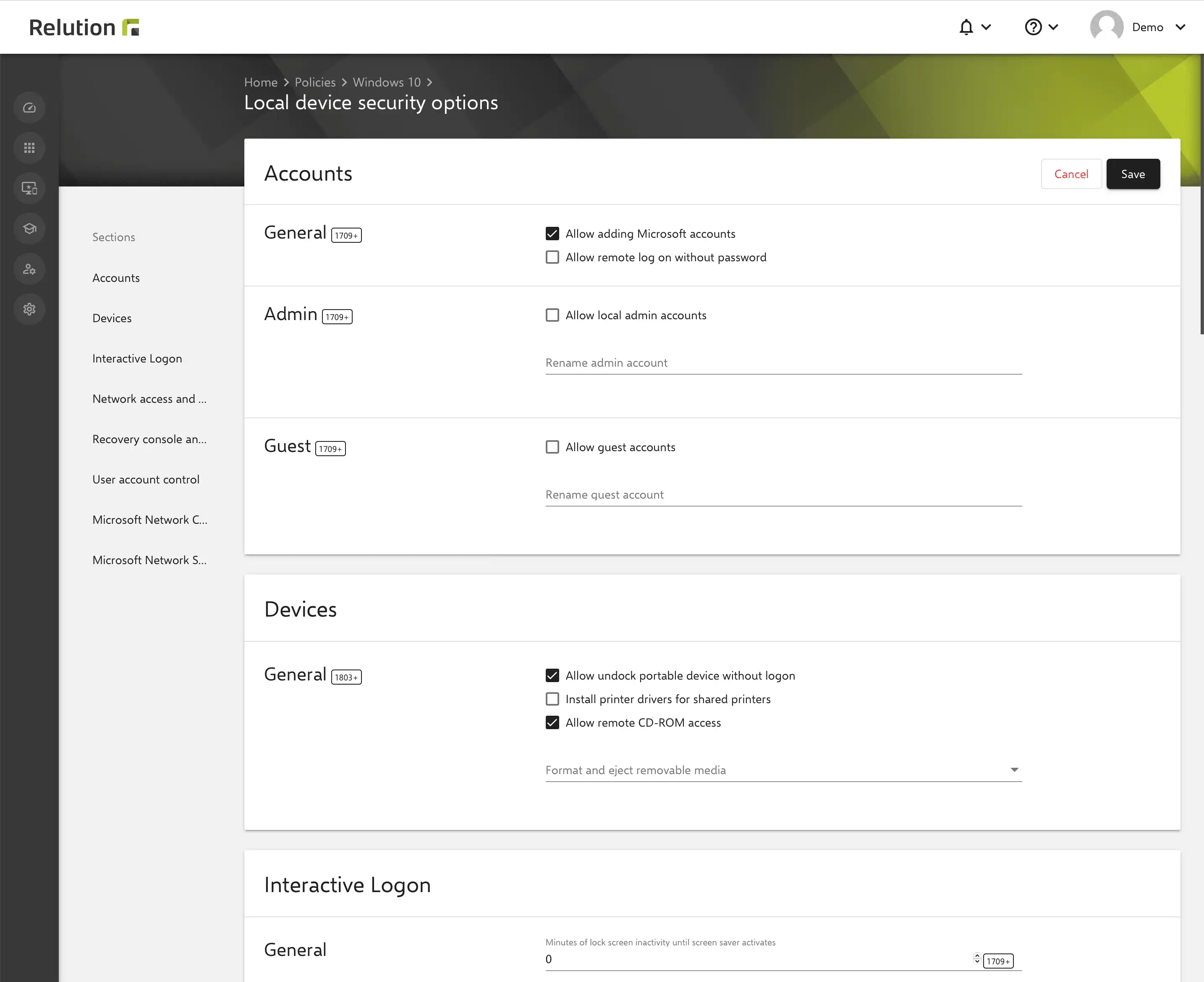1204x982 pixels.
Task: Uncheck Allow undock portable device without logon
Action: click(x=552, y=675)
